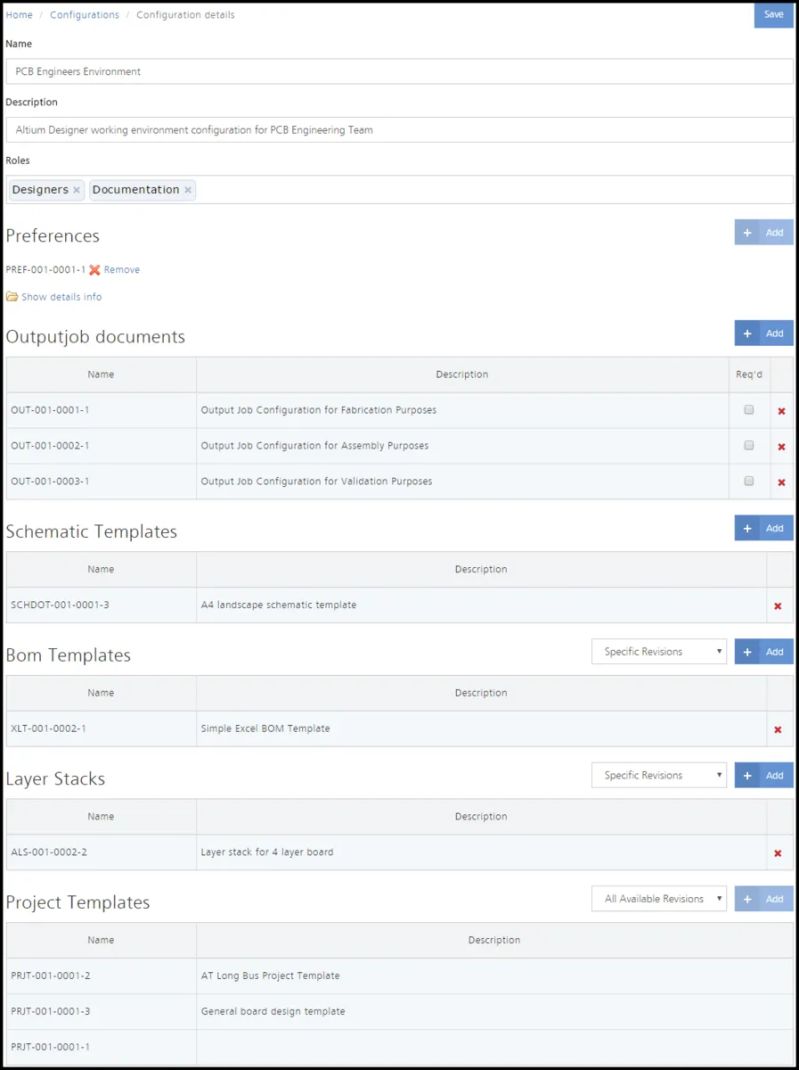799x1070 pixels.
Task: Click Assembly Purposes output job description
Action: pos(315,446)
